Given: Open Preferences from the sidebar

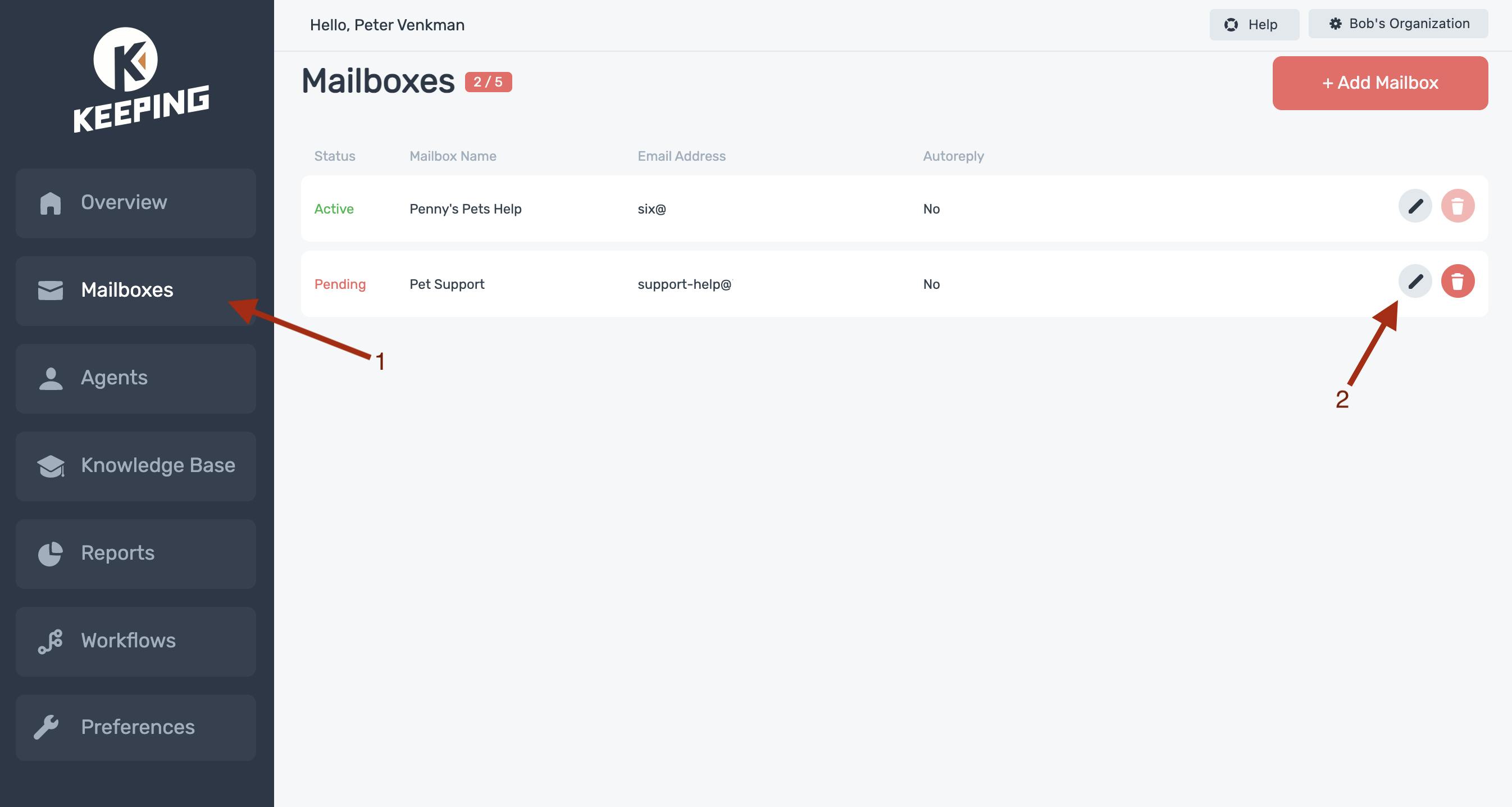Looking at the screenshot, I should point(135,727).
